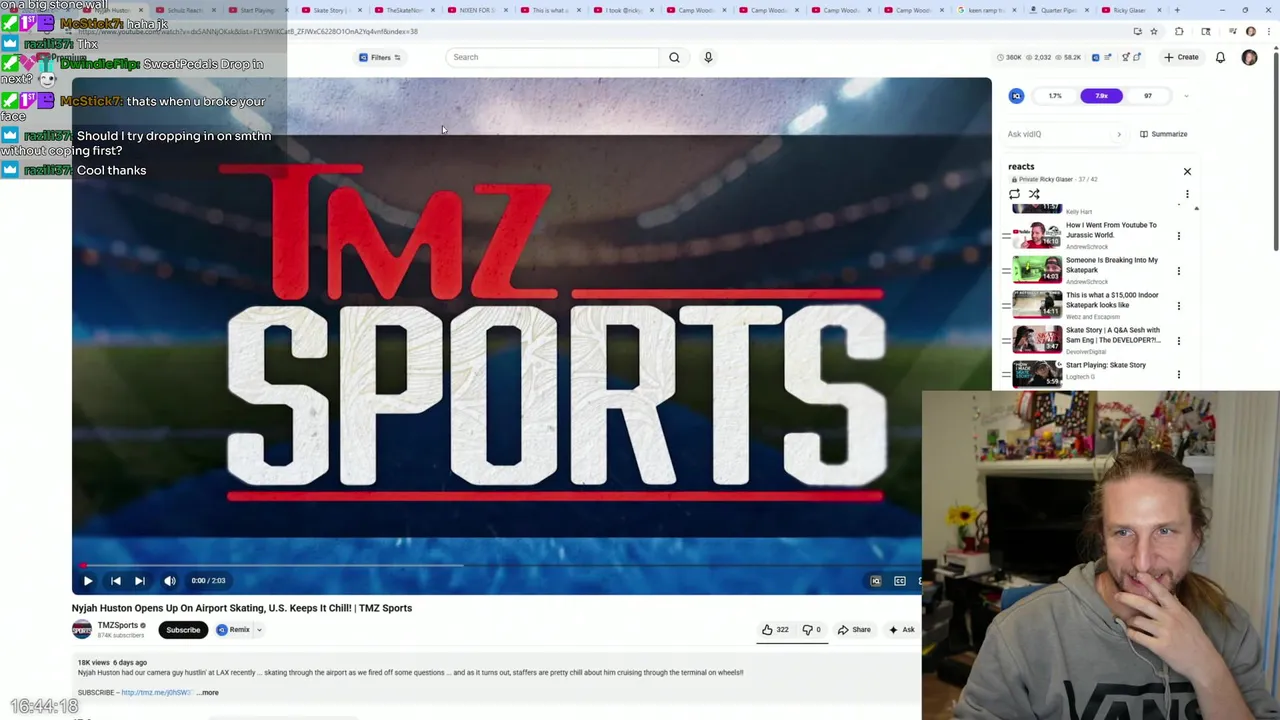This screenshot has width=1280, height=720.
Task: Submit Ask vidIQ arrow
Action: (1119, 134)
